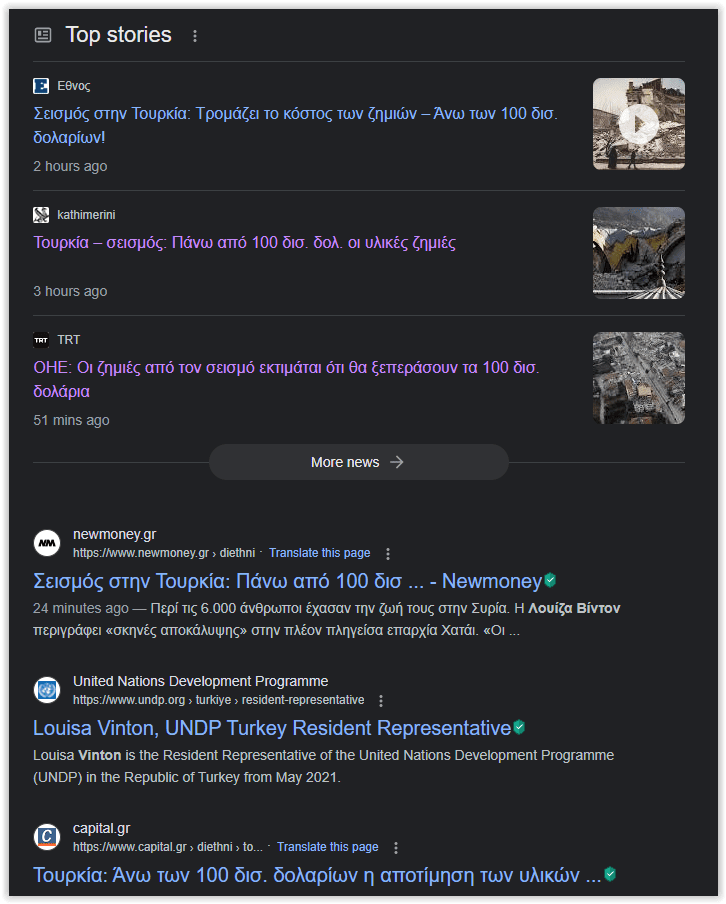The width and height of the screenshot is (726, 904).
Task: Click the kathimerini source favicon
Action: click(x=41, y=215)
